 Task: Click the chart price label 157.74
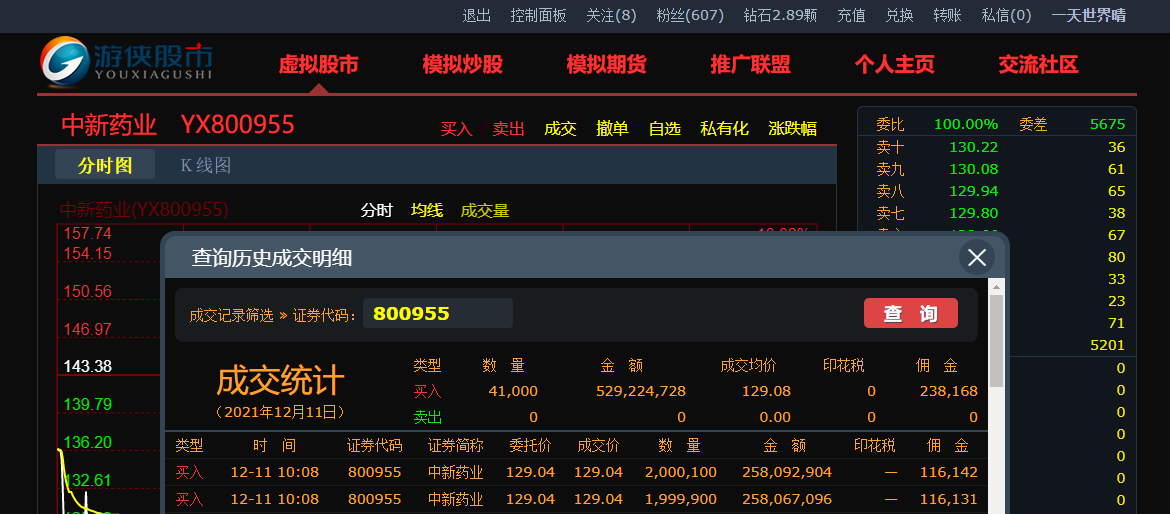87,234
